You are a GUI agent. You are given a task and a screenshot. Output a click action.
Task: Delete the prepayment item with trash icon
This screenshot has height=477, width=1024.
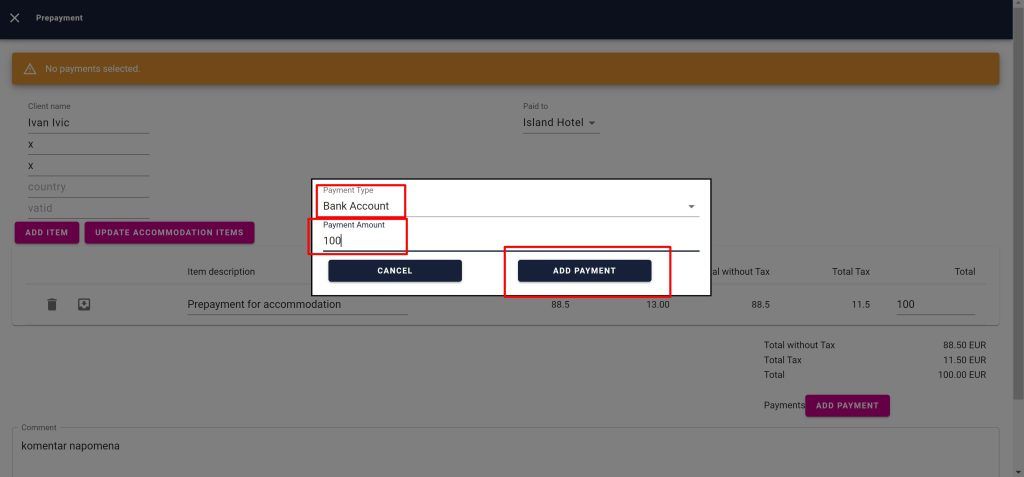tap(52, 304)
